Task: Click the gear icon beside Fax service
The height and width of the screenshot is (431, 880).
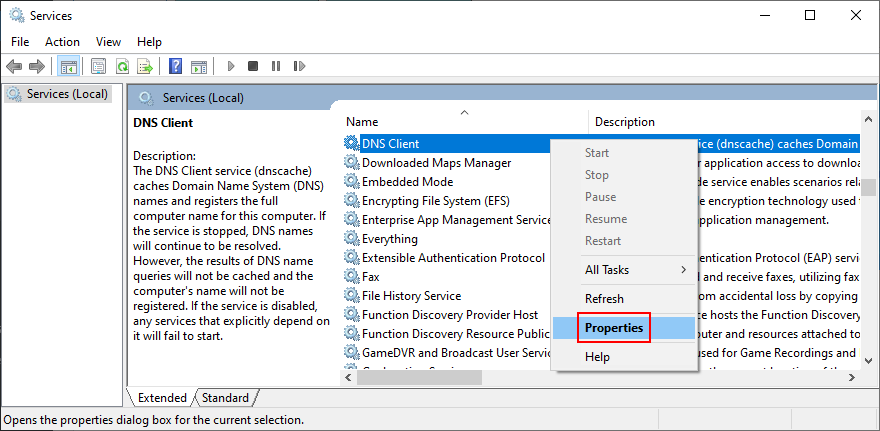Action: point(351,277)
